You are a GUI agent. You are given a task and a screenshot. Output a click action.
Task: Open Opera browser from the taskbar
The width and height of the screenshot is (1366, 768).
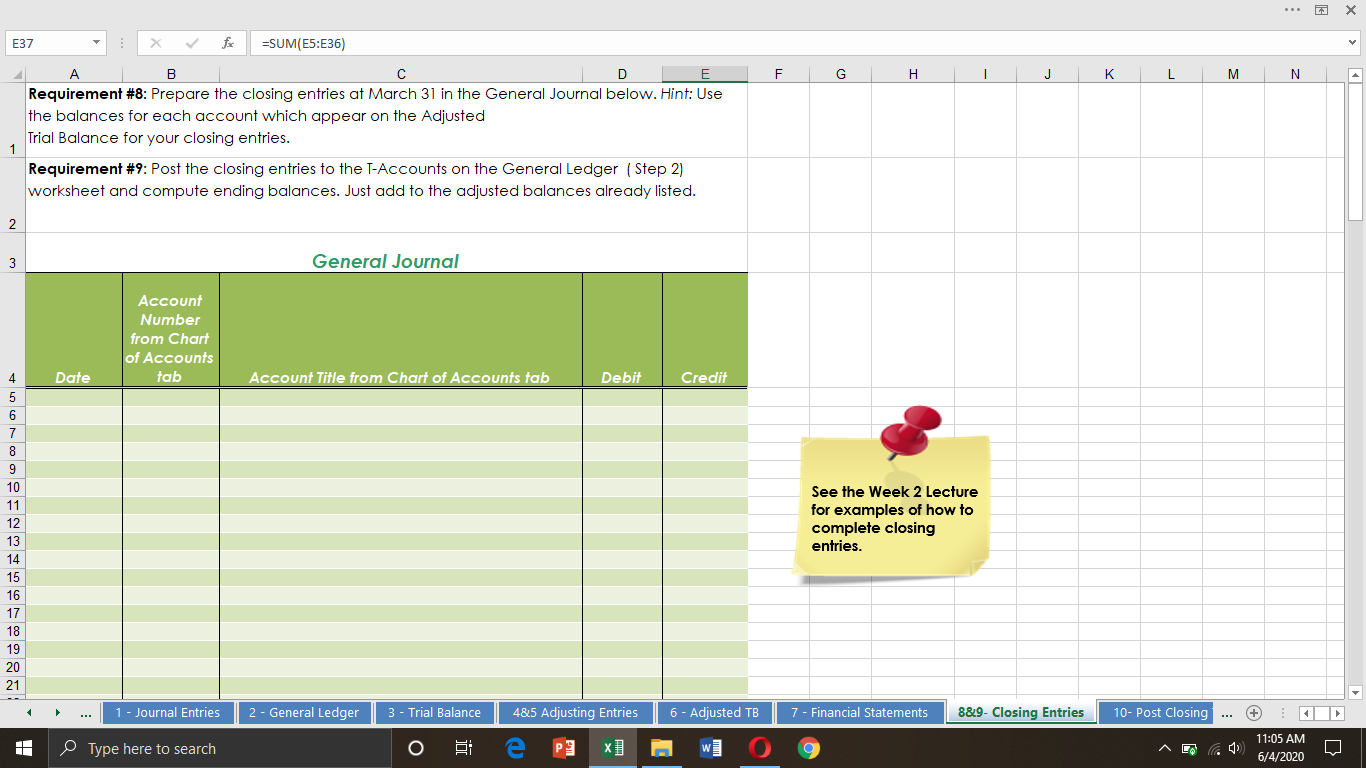click(x=759, y=748)
